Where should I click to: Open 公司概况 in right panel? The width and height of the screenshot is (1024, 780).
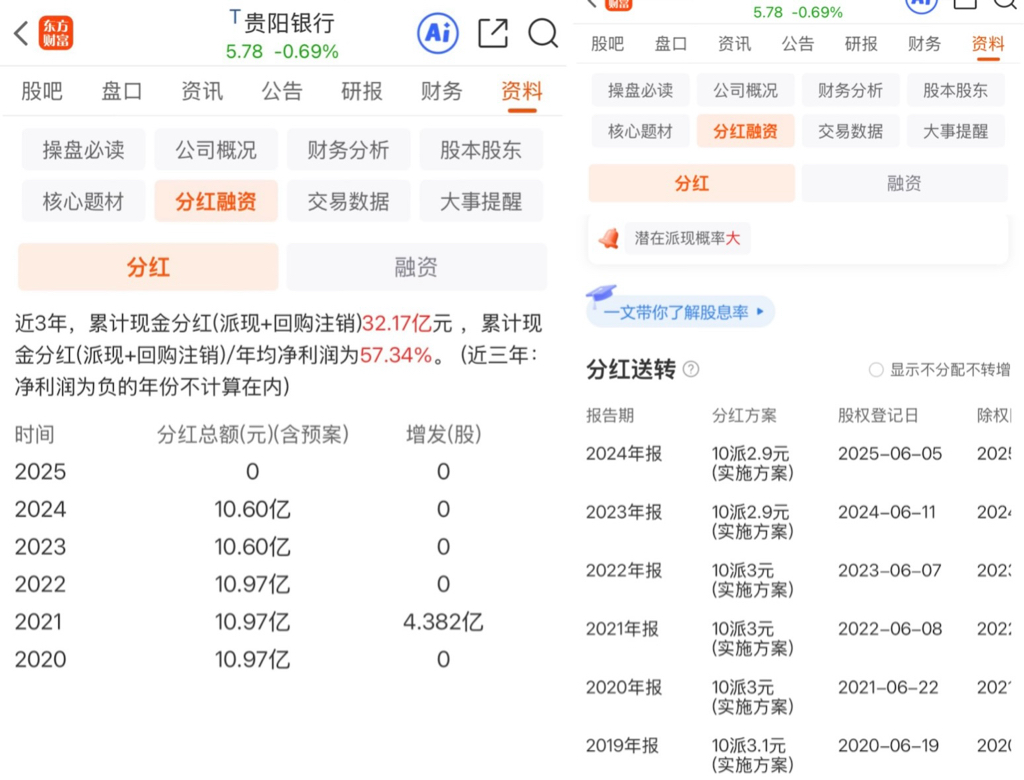coord(746,90)
